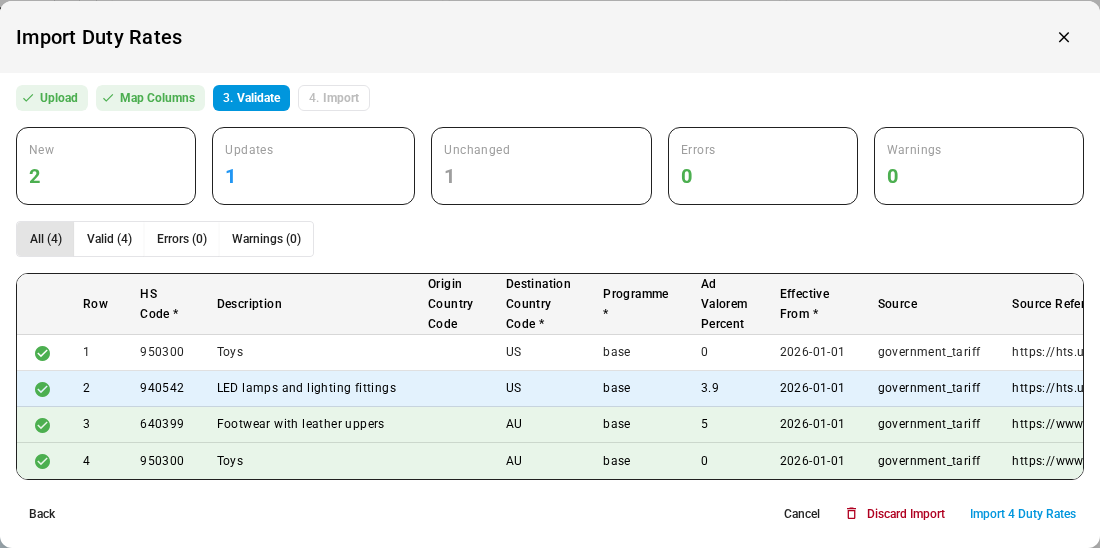Click the Back button
Screen dimensions: 1100x548
click(x=42, y=514)
